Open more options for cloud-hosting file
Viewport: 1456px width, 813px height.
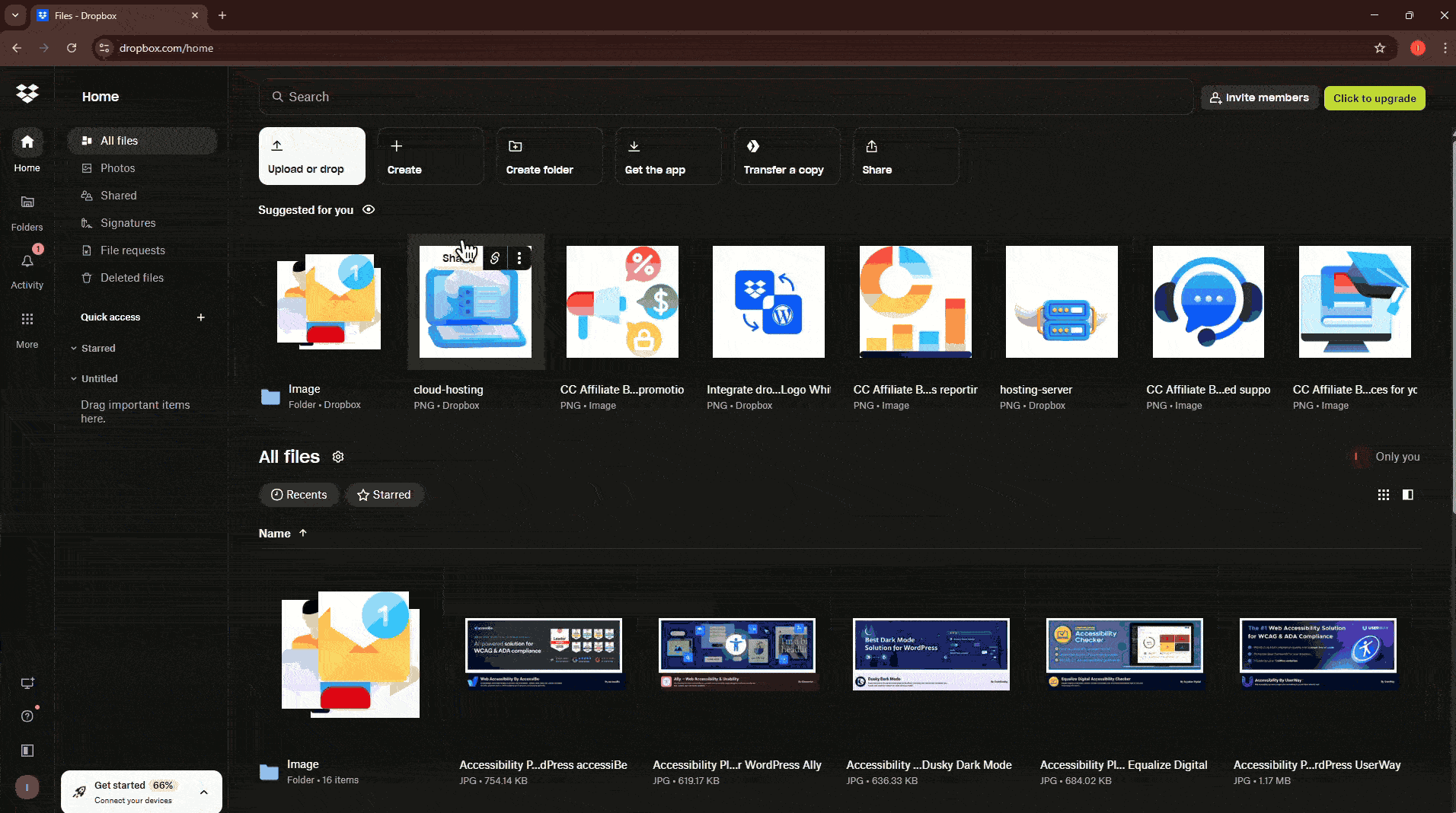519,258
